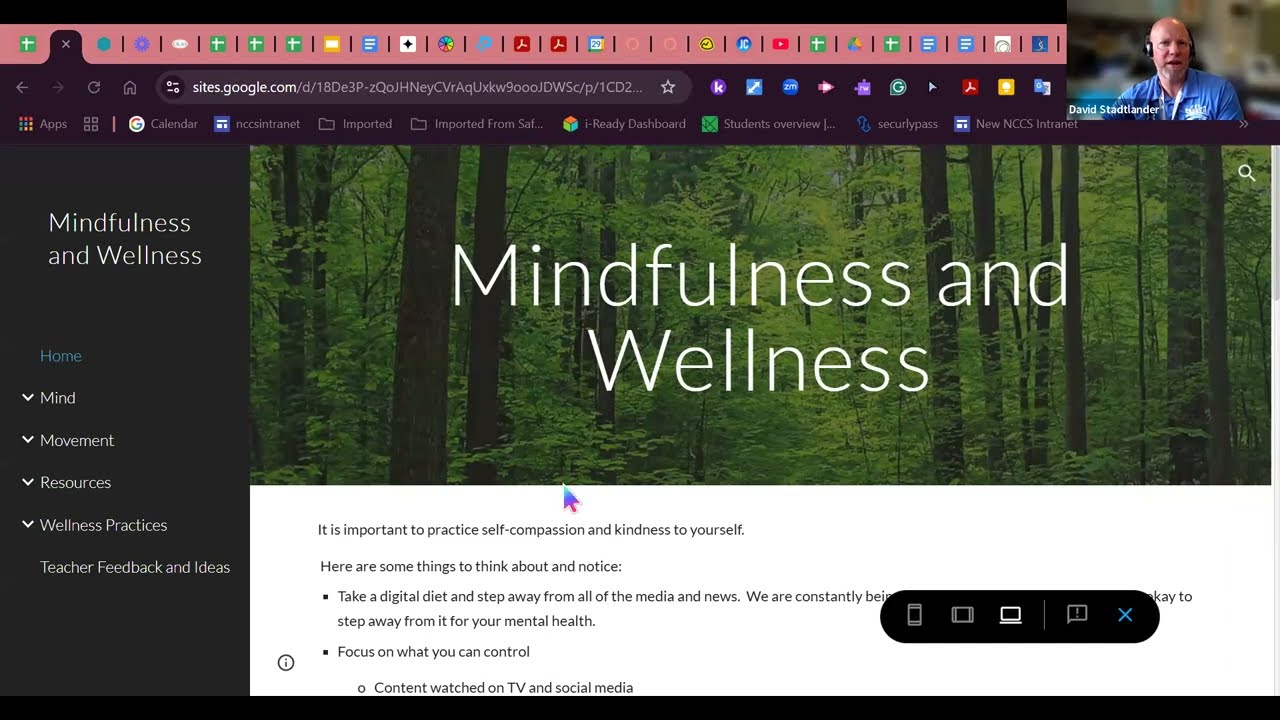The image size is (1280, 720).
Task: Open the nccsintranet bookmark
Action: [x=257, y=124]
